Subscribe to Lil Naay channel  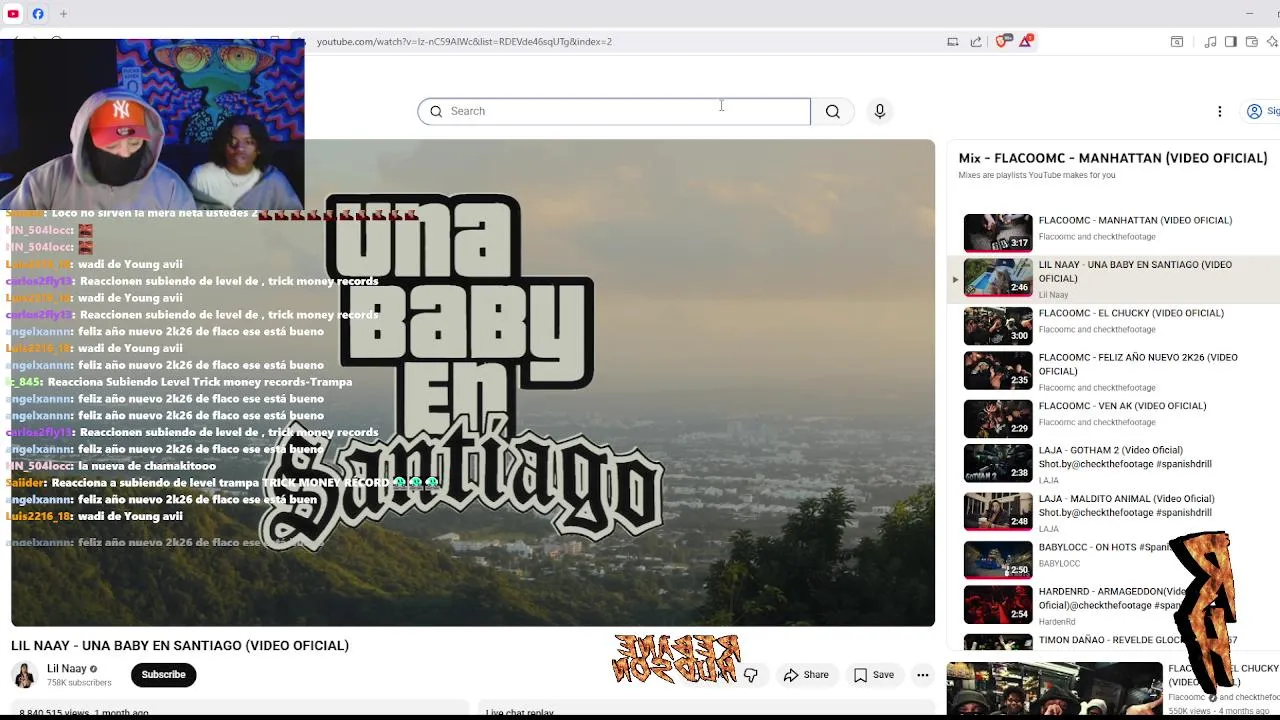click(x=163, y=675)
